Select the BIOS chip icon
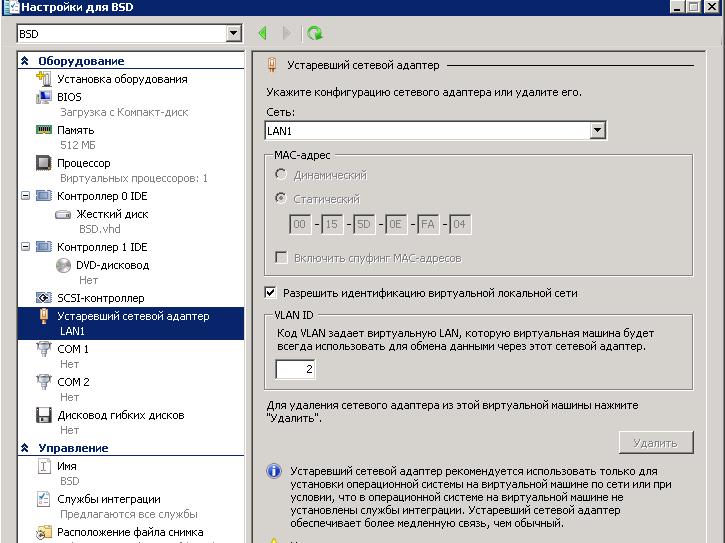Viewport: 725px width, 543px height. pos(43,97)
